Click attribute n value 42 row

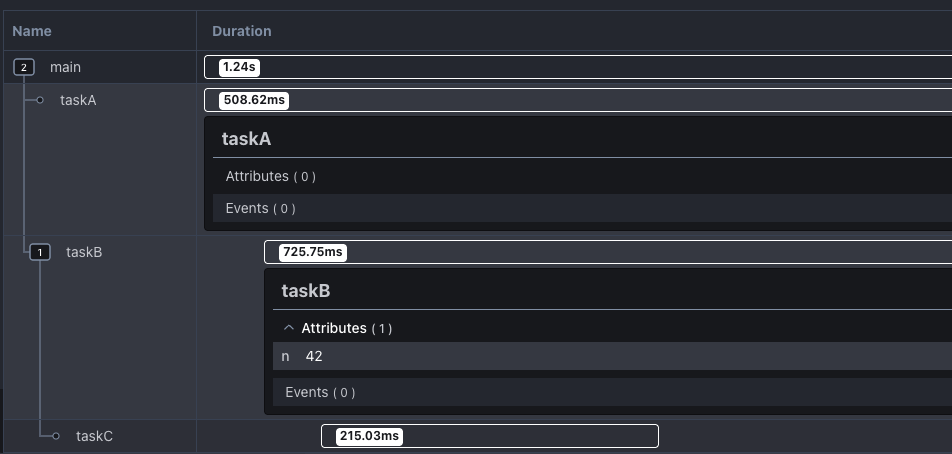click(314, 356)
